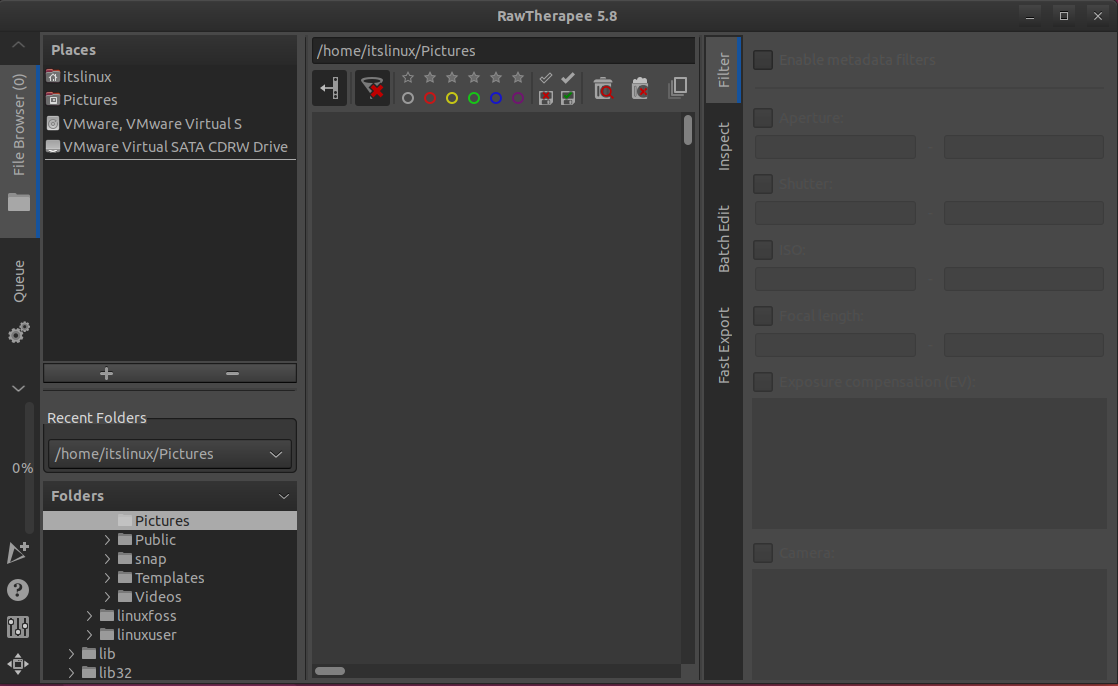Filter by red color label

tap(430, 98)
